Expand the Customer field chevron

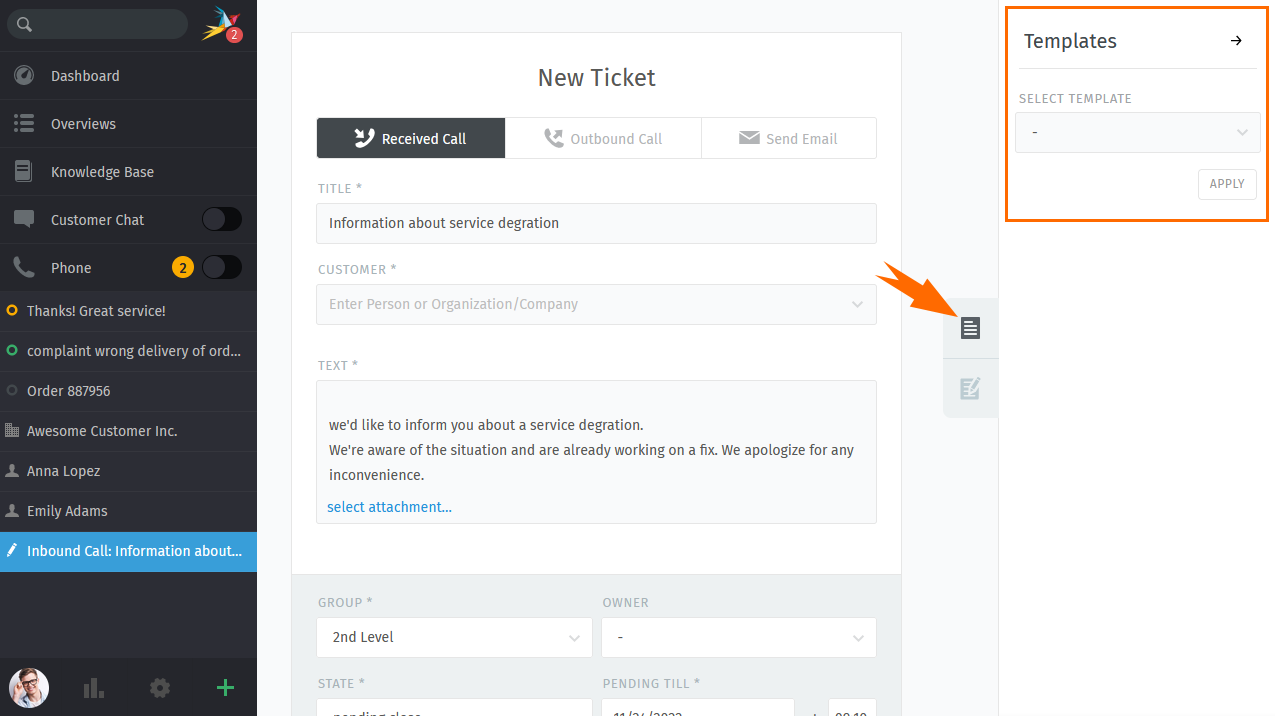[x=857, y=304]
